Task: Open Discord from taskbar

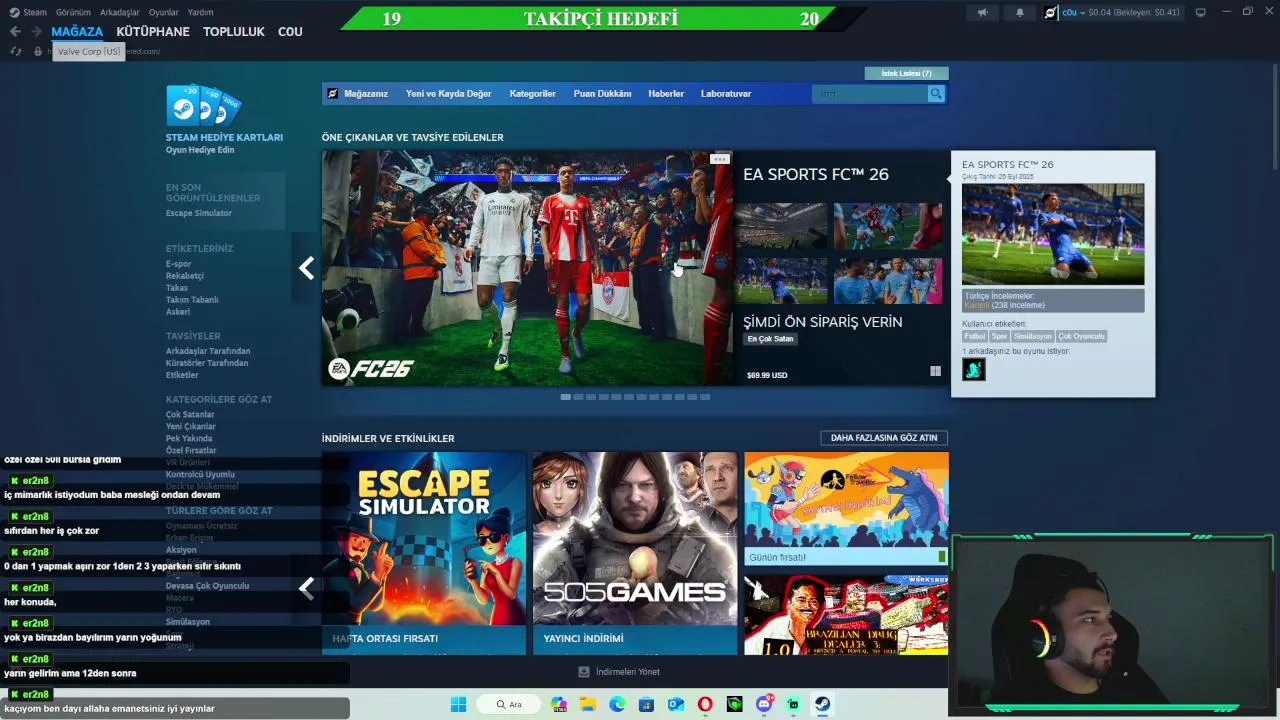Action: click(x=764, y=704)
